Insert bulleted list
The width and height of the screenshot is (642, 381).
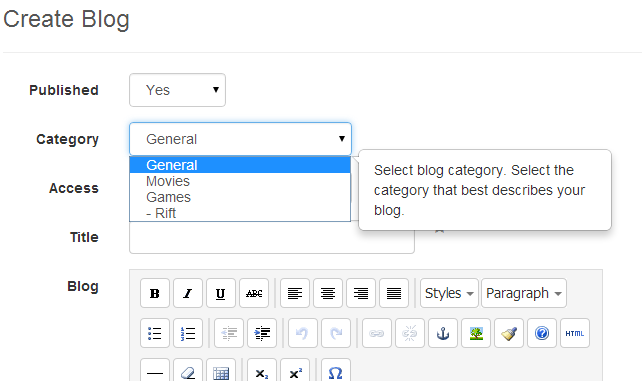(155, 333)
